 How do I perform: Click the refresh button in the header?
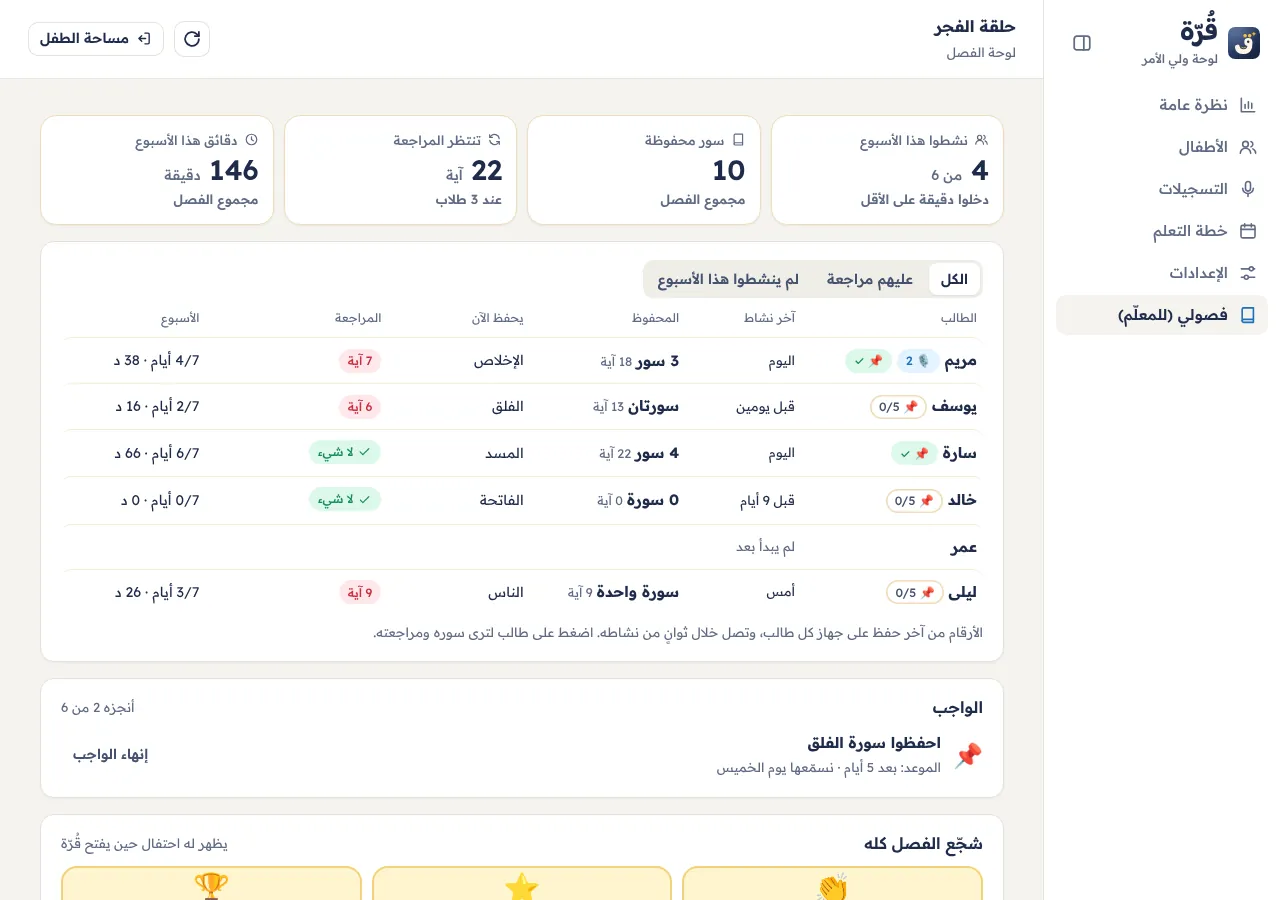192,39
